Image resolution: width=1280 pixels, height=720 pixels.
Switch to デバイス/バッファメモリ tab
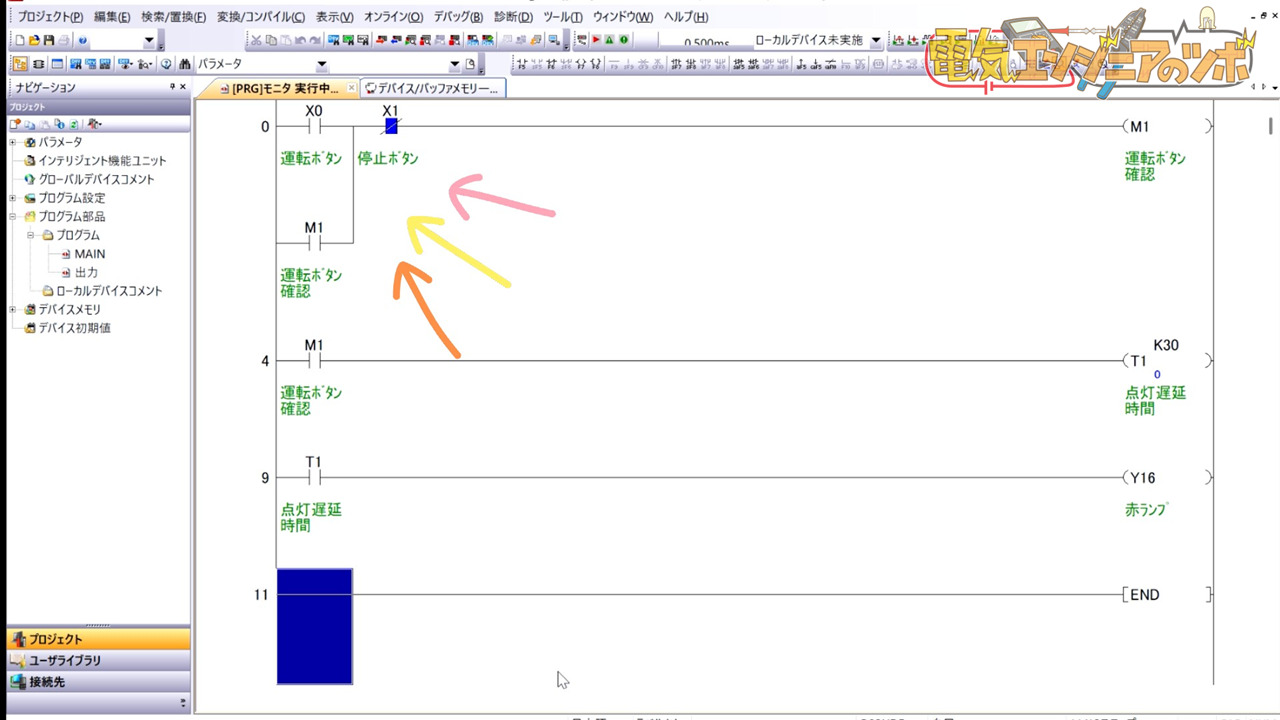pos(432,88)
